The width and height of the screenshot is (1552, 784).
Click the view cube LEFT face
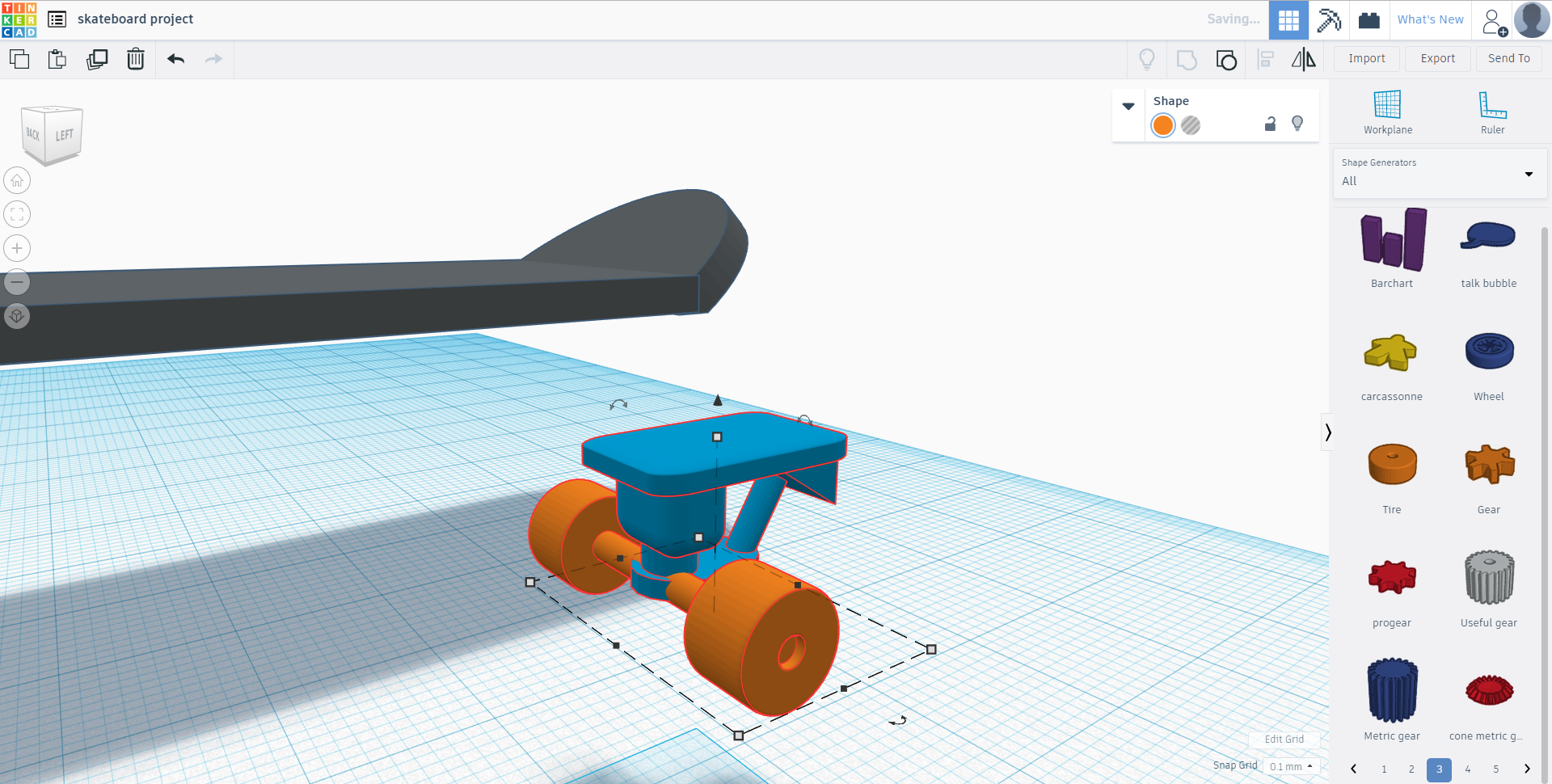coord(65,136)
